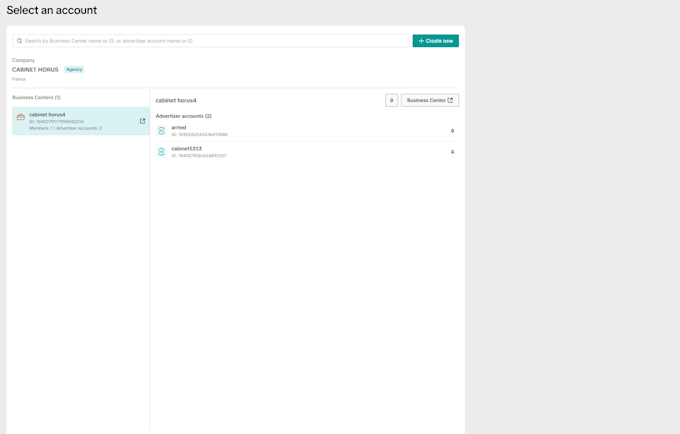
Task: Click the CABINET HORUS company name
Action: tap(35, 69)
